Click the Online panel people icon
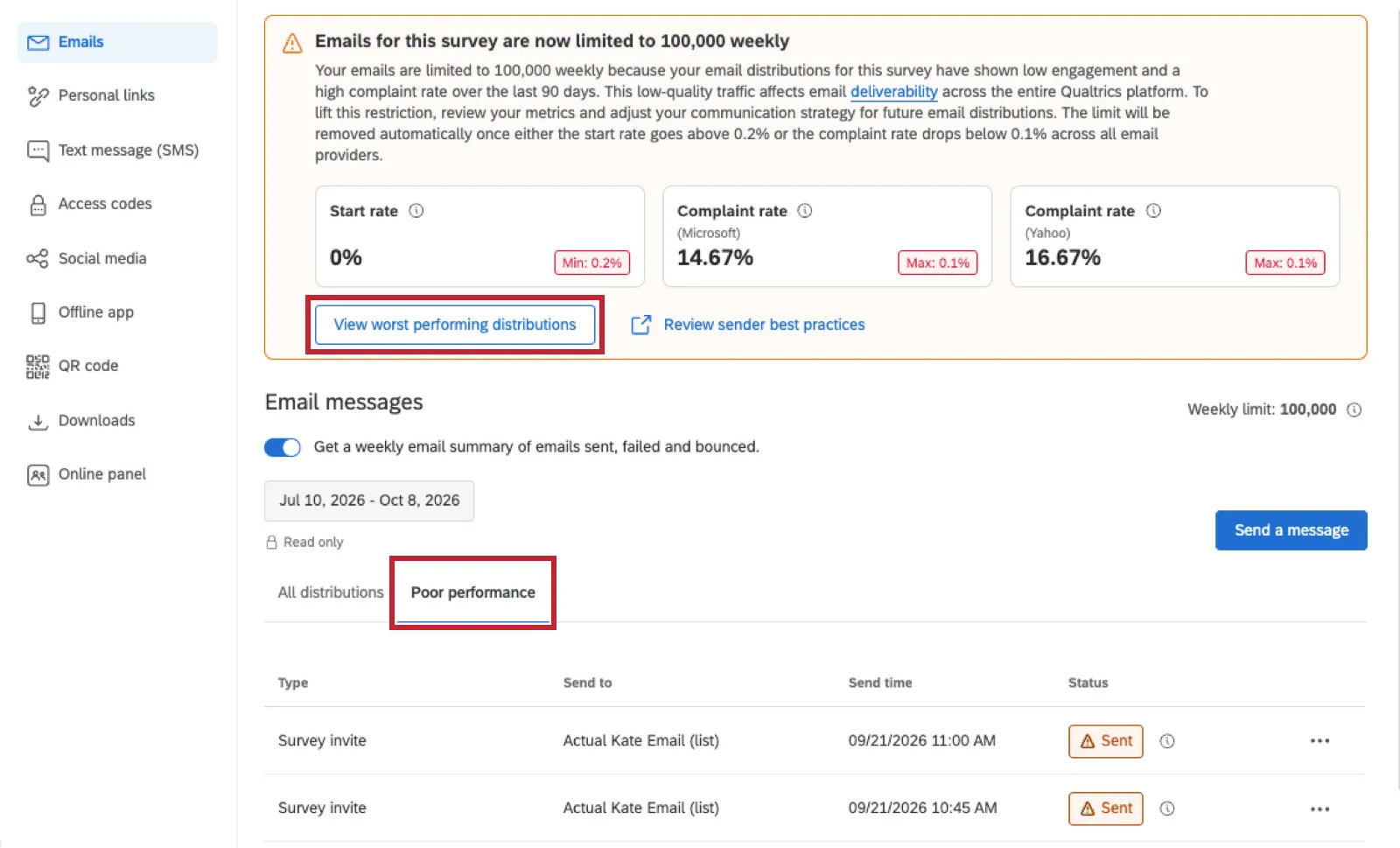This screenshot has width=1400, height=848. click(x=38, y=474)
